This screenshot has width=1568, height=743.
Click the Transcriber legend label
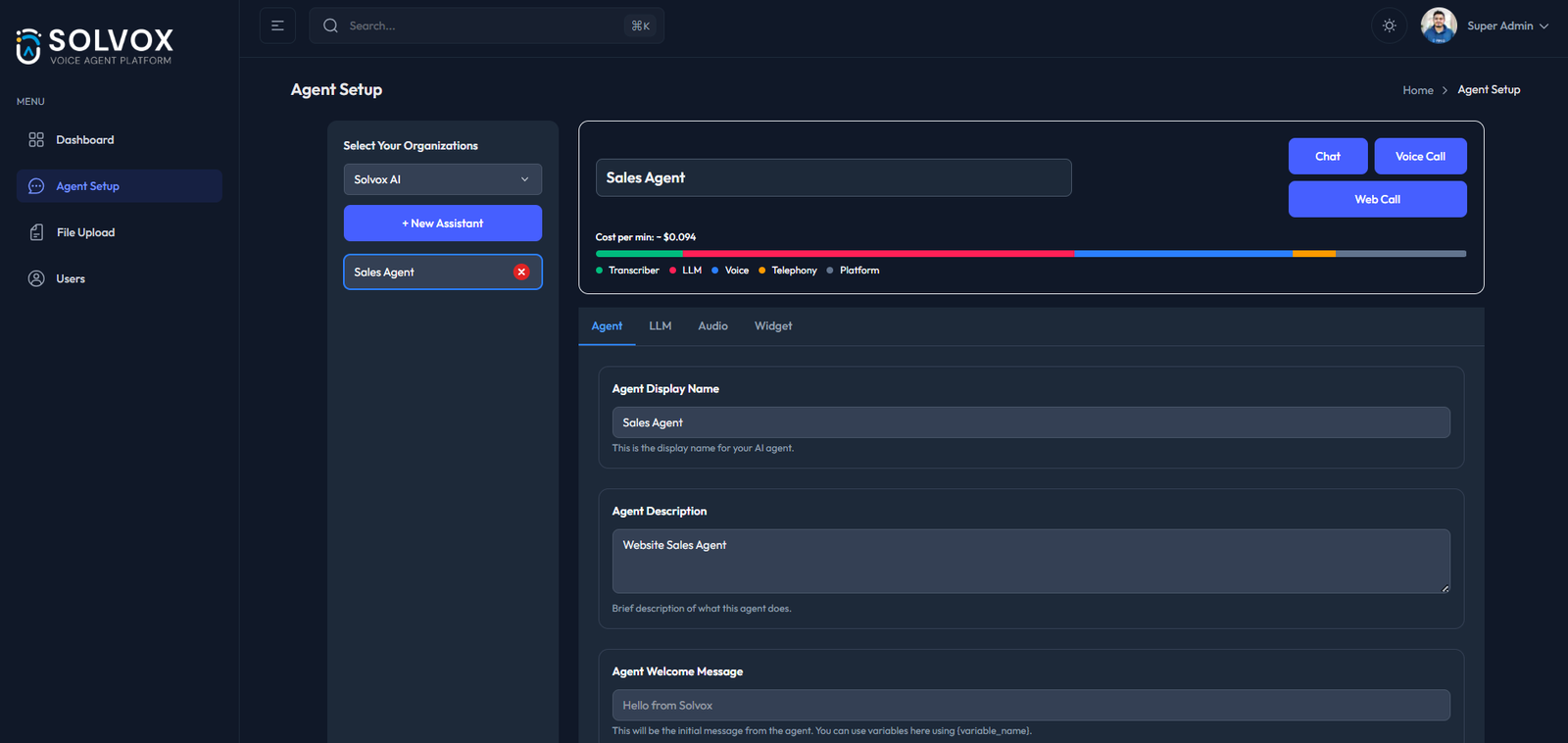(x=633, y=271)
